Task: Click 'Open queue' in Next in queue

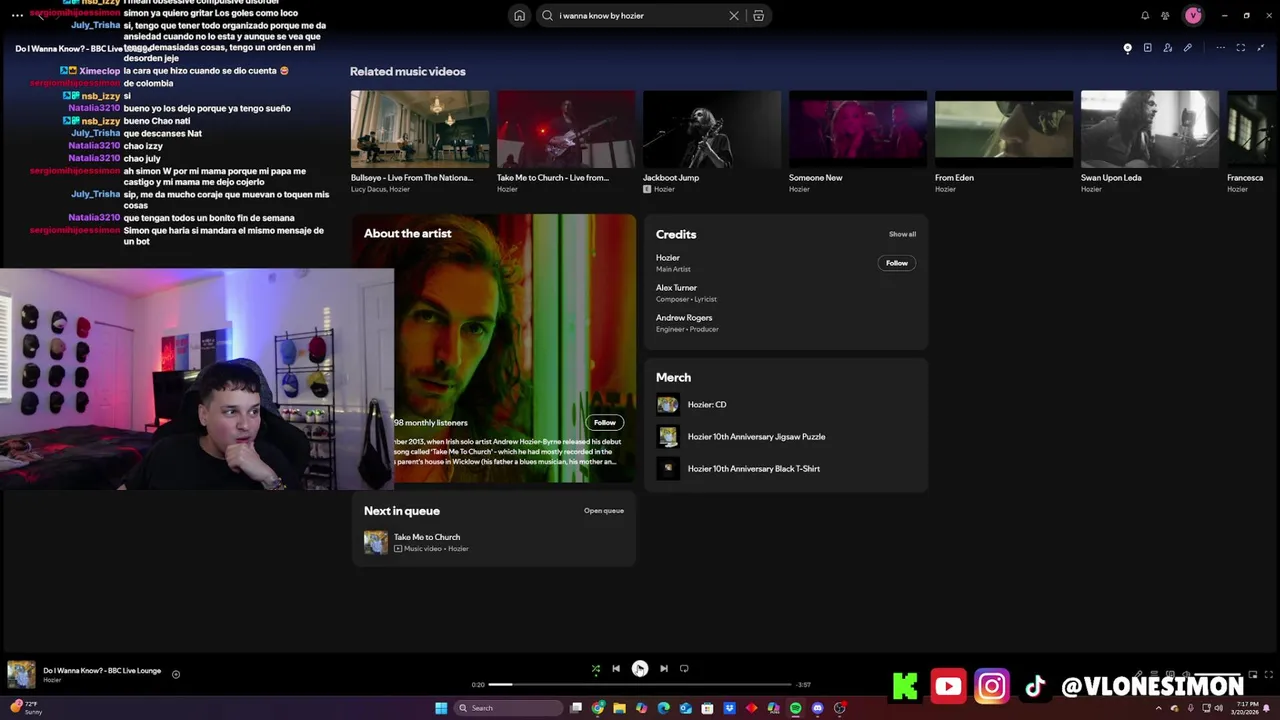Action: click(x=604, y=511)
